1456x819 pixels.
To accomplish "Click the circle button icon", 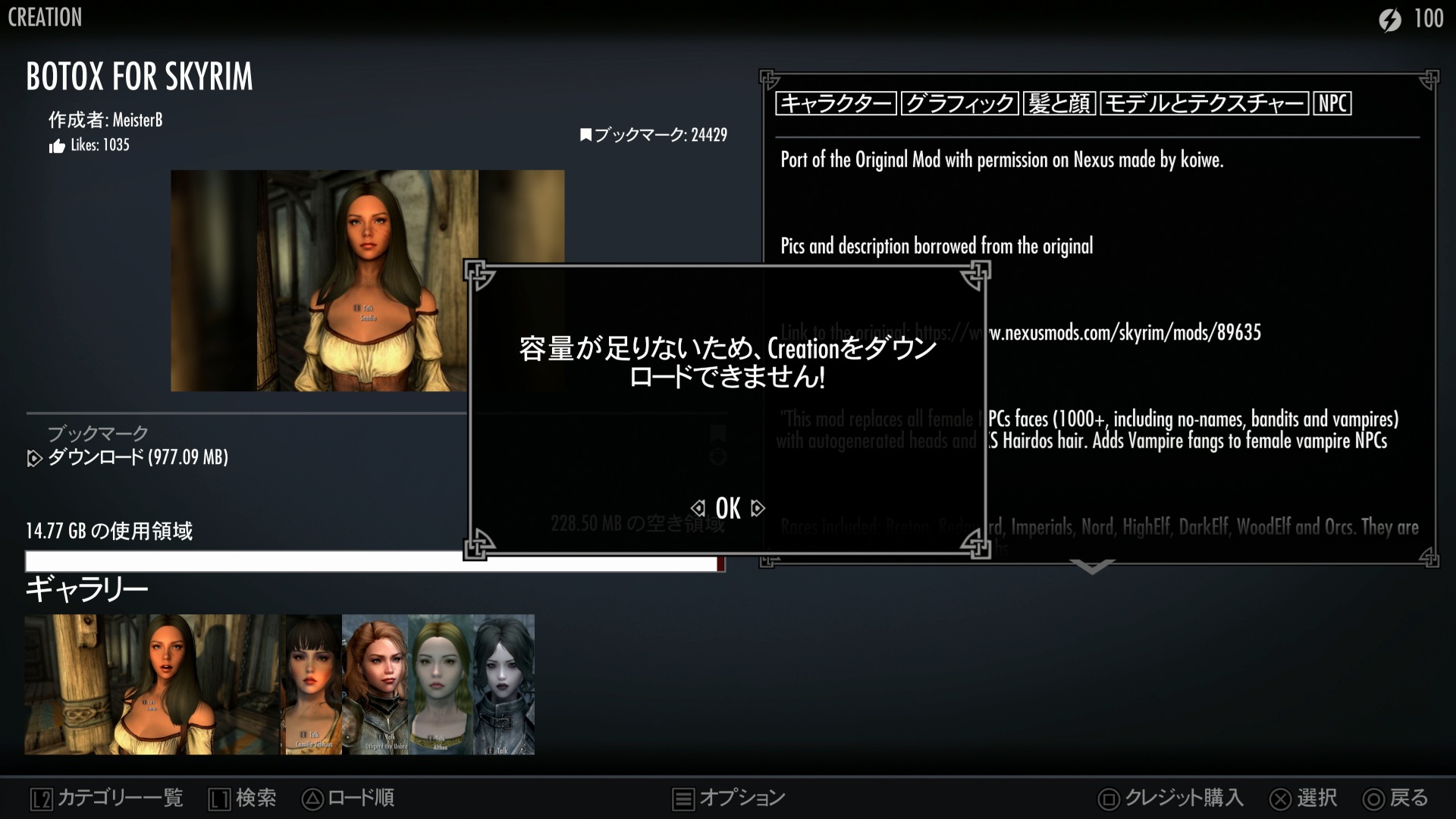I will [x=1374, y=799].
